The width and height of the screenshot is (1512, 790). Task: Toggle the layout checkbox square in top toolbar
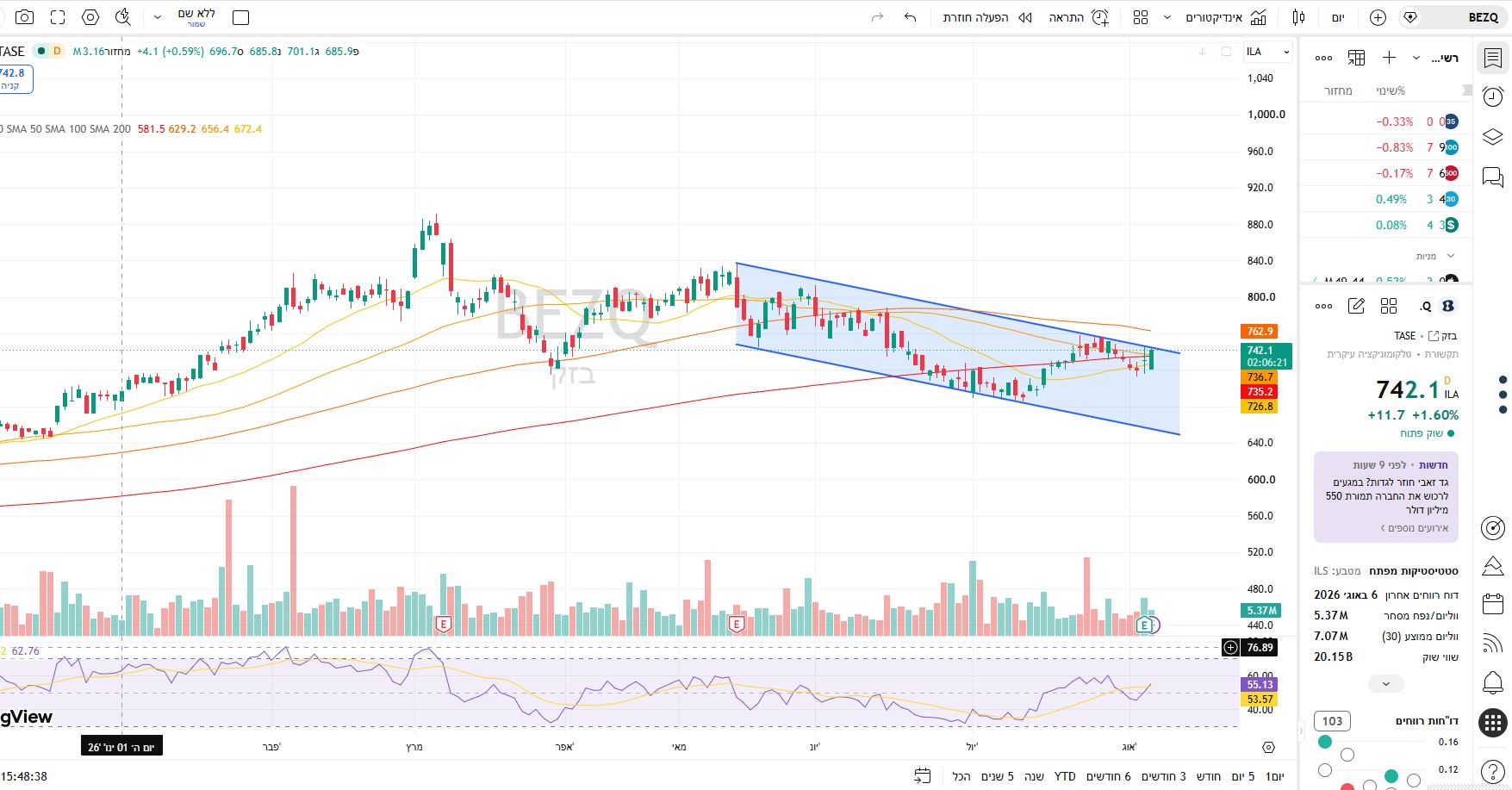click(241, 17)
